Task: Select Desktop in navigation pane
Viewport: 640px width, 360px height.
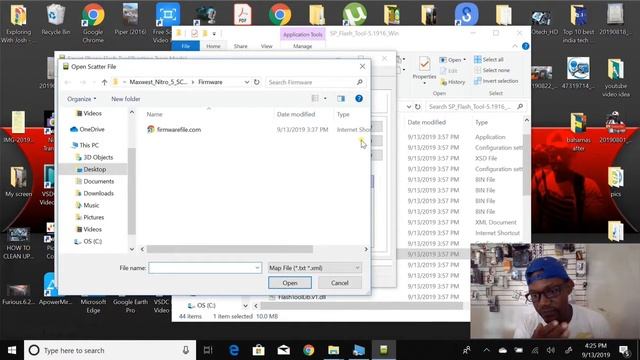Action: (x=91, y=169)
